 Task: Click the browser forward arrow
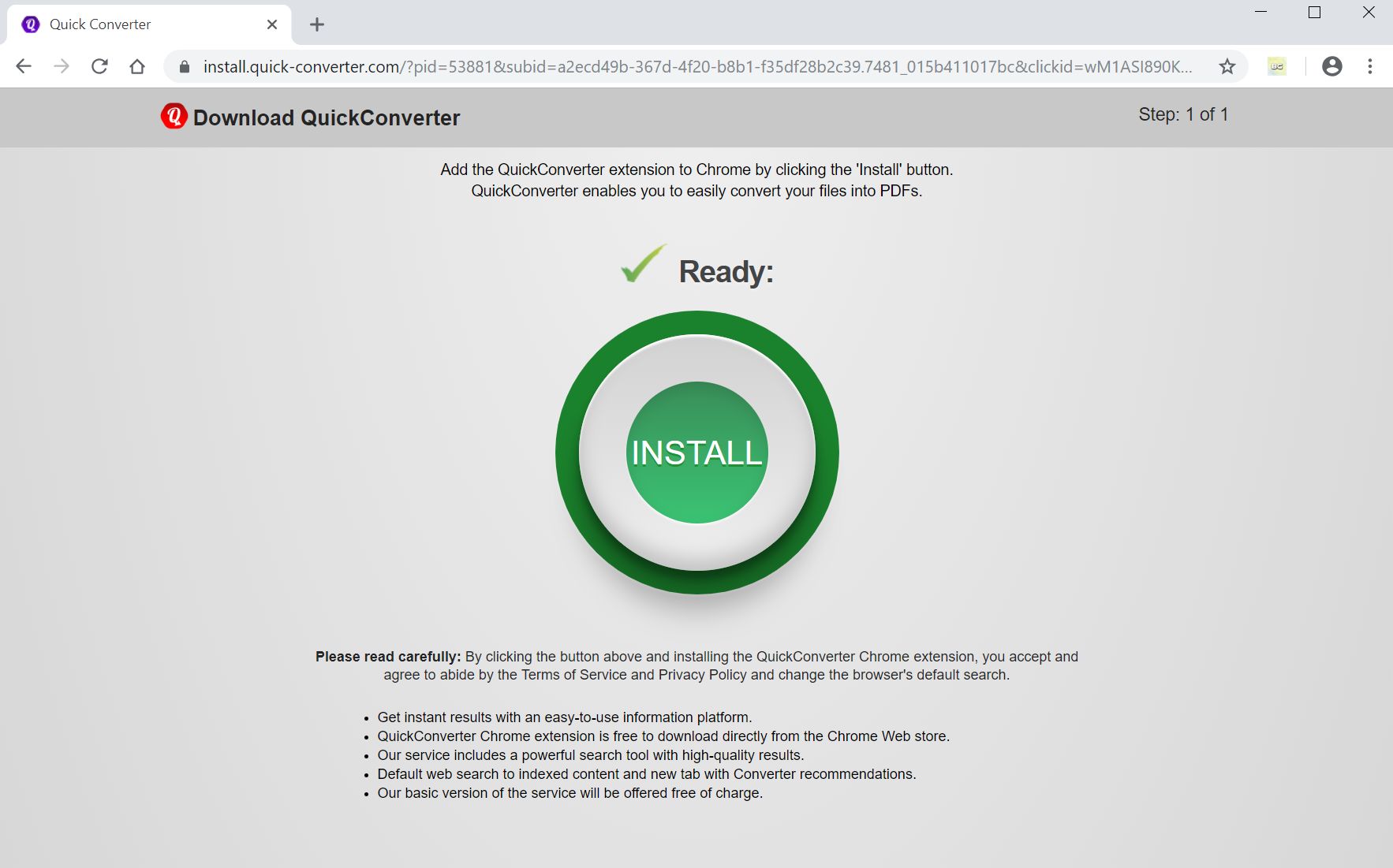(x=62, y=66)
